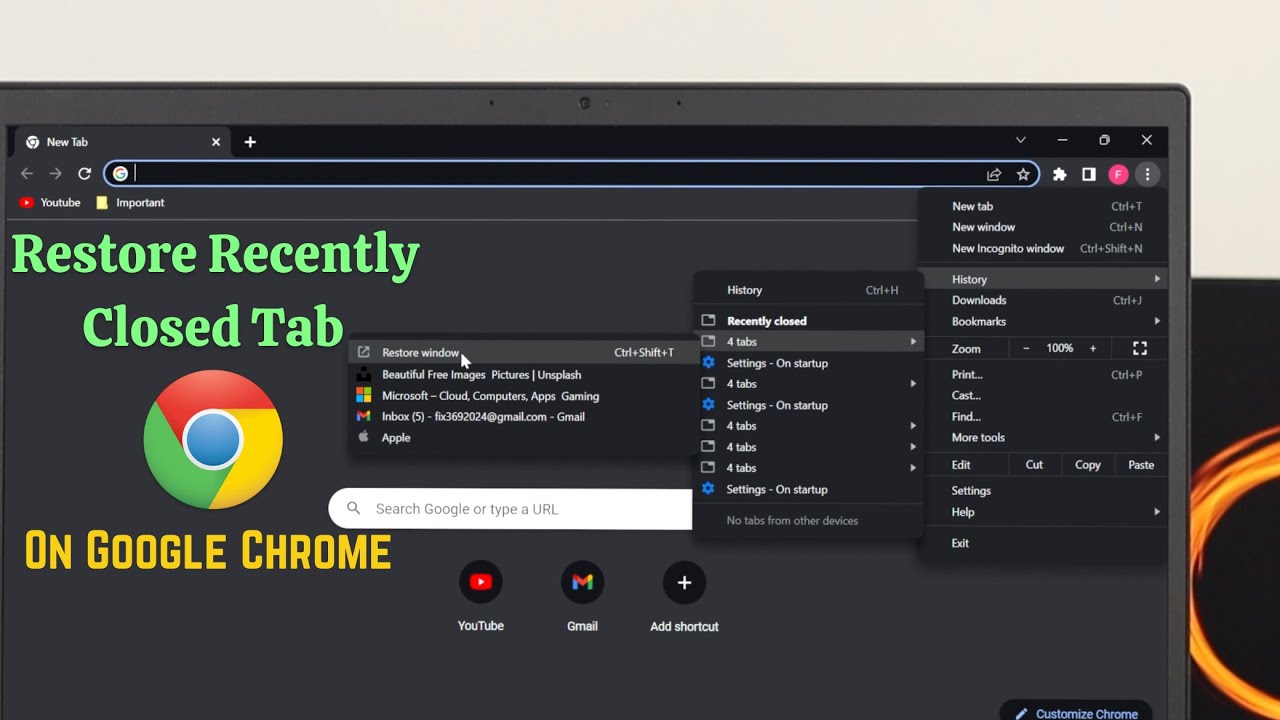The width and height of the screenshot is (1280, 720).
Task: Open the Extensions puzzle icon
Action: [x=1060, y=174]
